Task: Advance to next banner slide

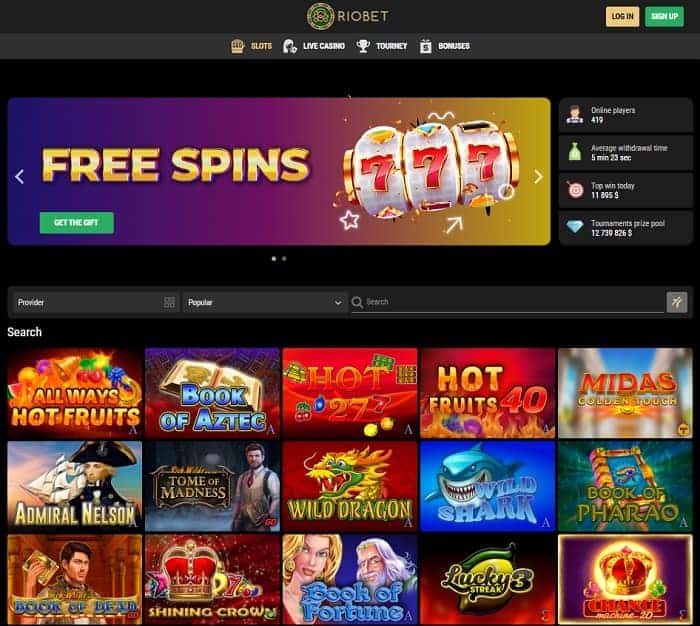Action: pyautogui.click(x=538, y=176)
